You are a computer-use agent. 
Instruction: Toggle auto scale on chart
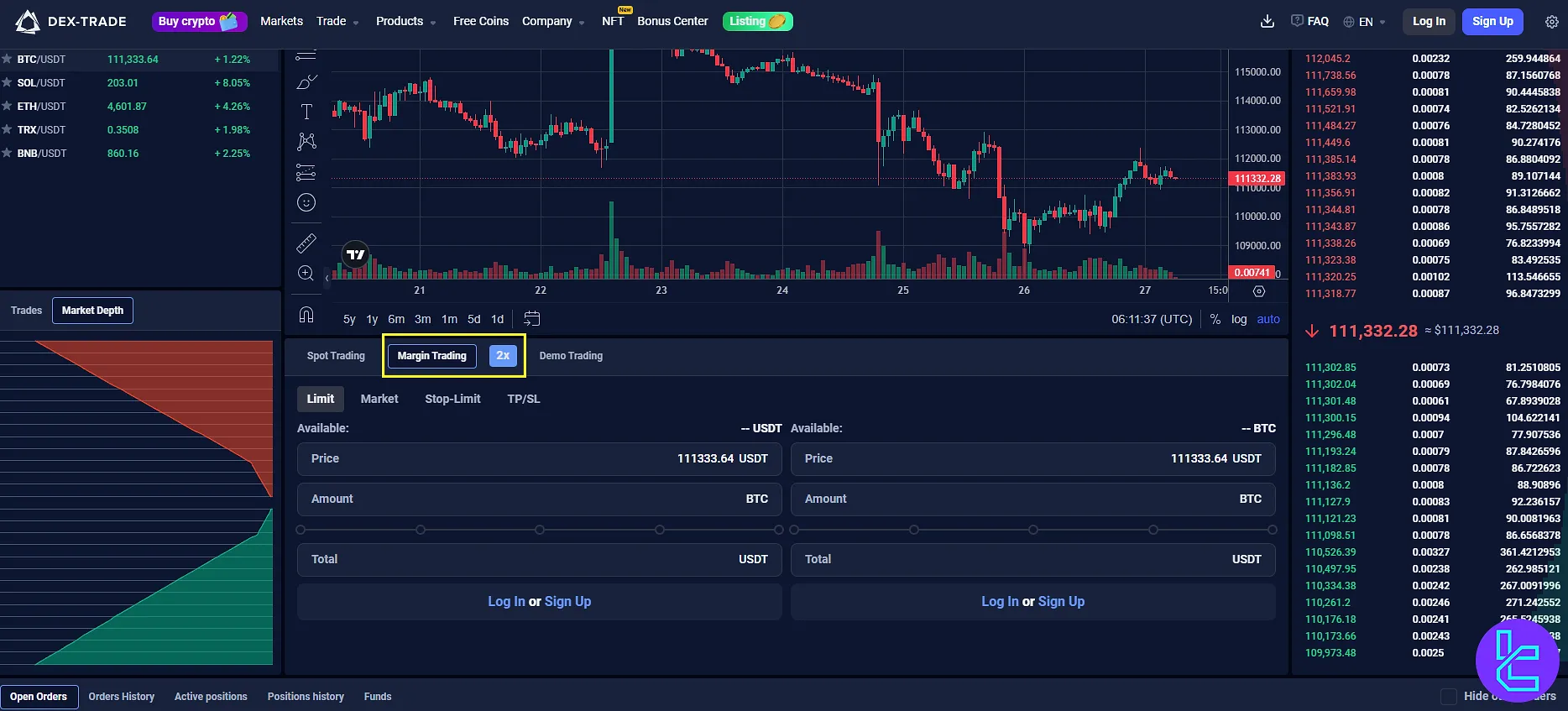1268,319
